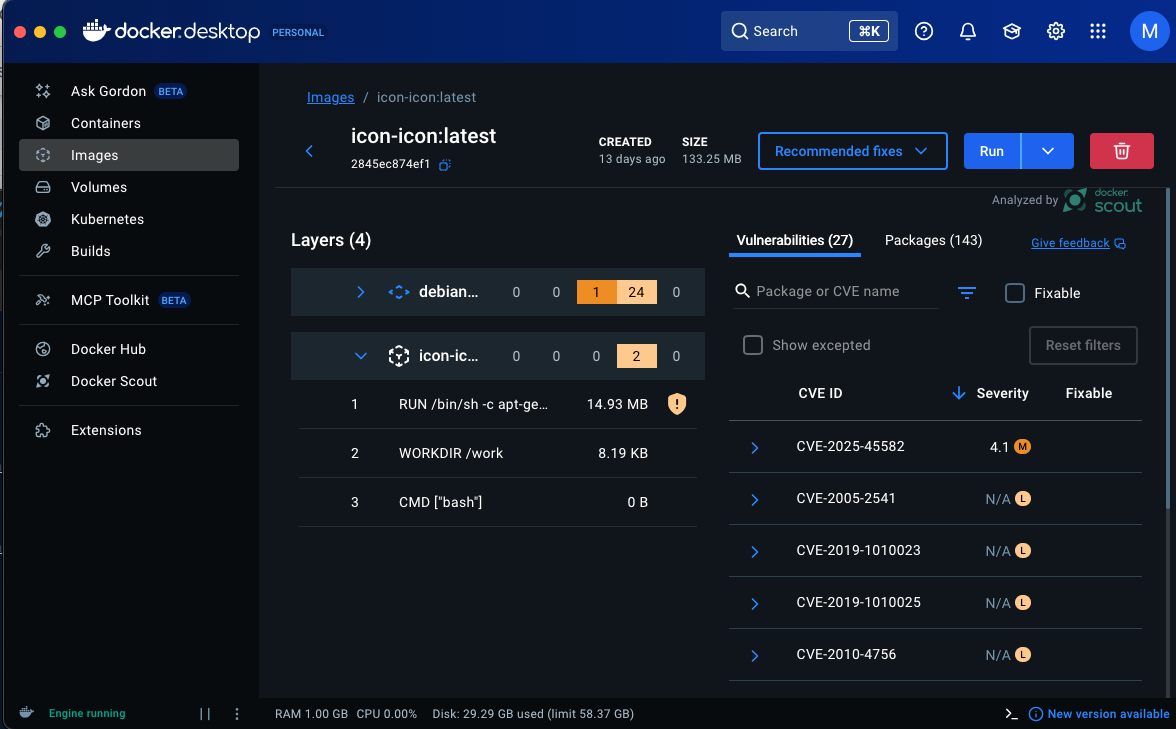Click the vulnerabilities panel scrollbar
The width and height of the screenshot is (1176, 729).
pyautogui.click(x=1167, y=349)
